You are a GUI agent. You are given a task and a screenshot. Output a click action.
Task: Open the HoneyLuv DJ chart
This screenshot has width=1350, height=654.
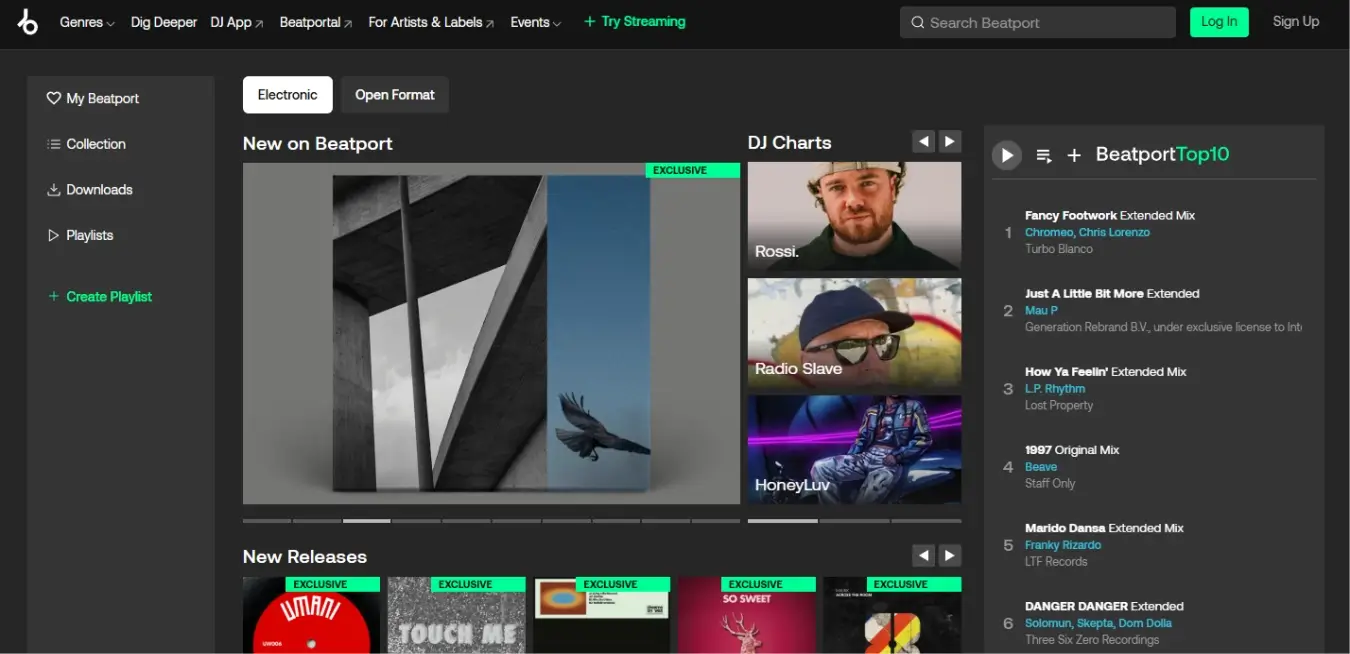coord(854,449)
